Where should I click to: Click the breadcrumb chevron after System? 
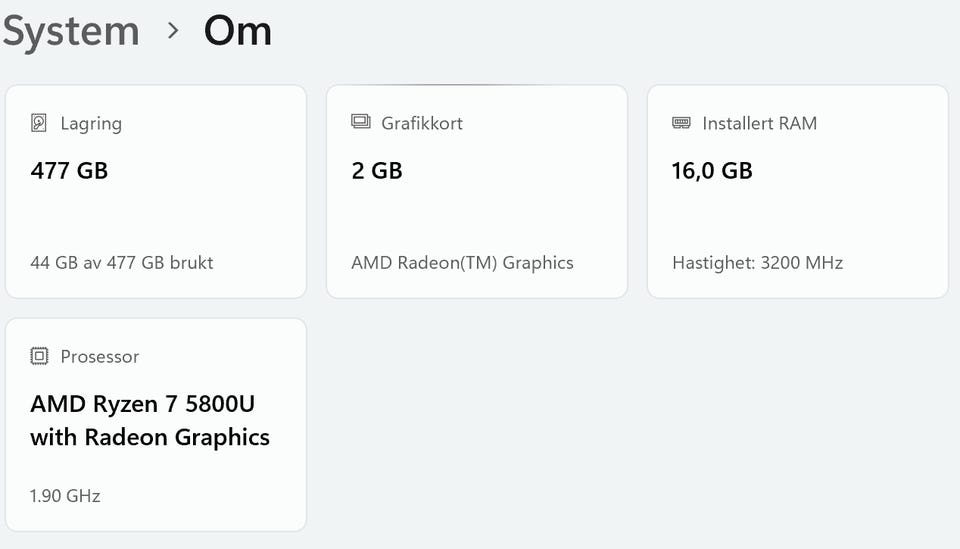point(173,31)
